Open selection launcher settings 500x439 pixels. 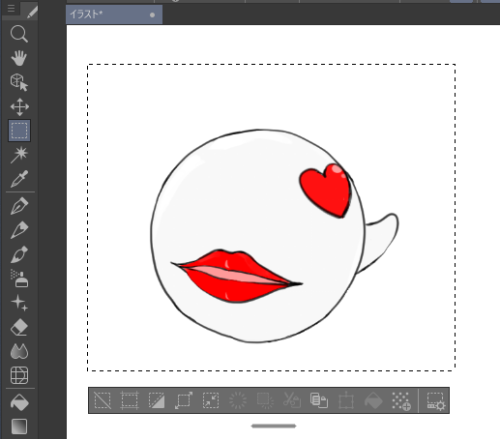point(435,401)
